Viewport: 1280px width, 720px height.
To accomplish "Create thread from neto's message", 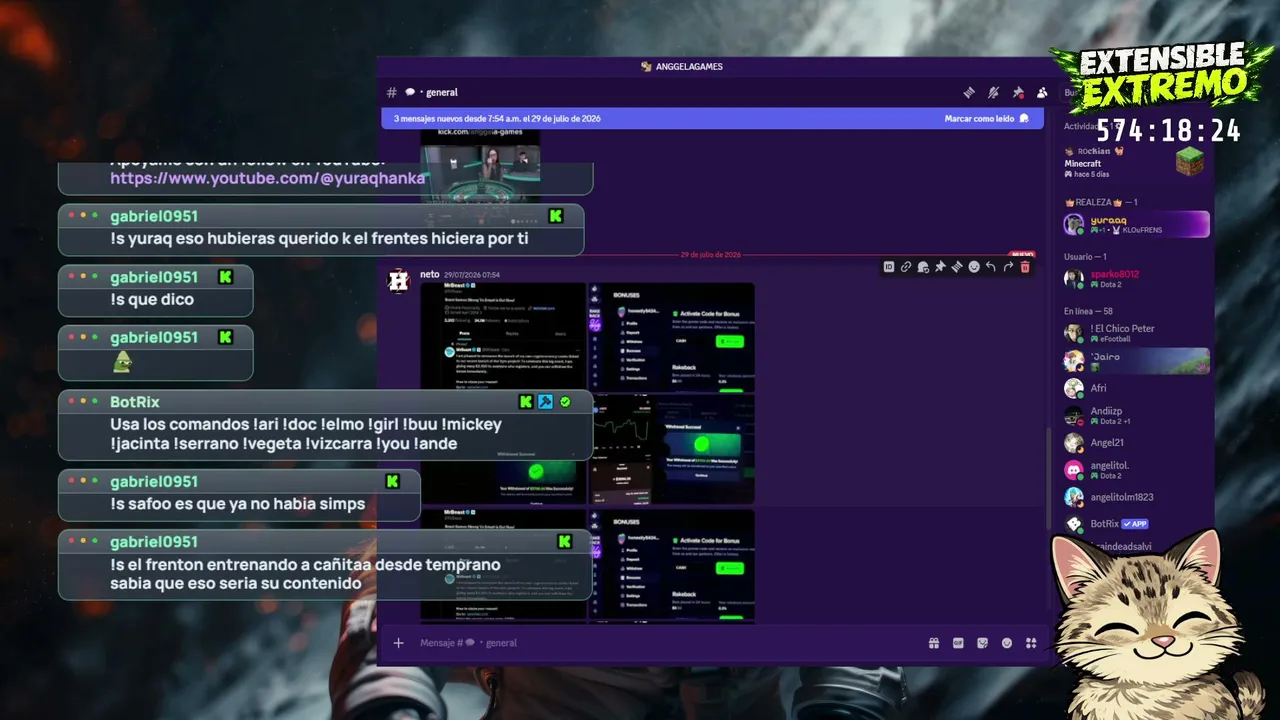I will [x=957, y=267].
